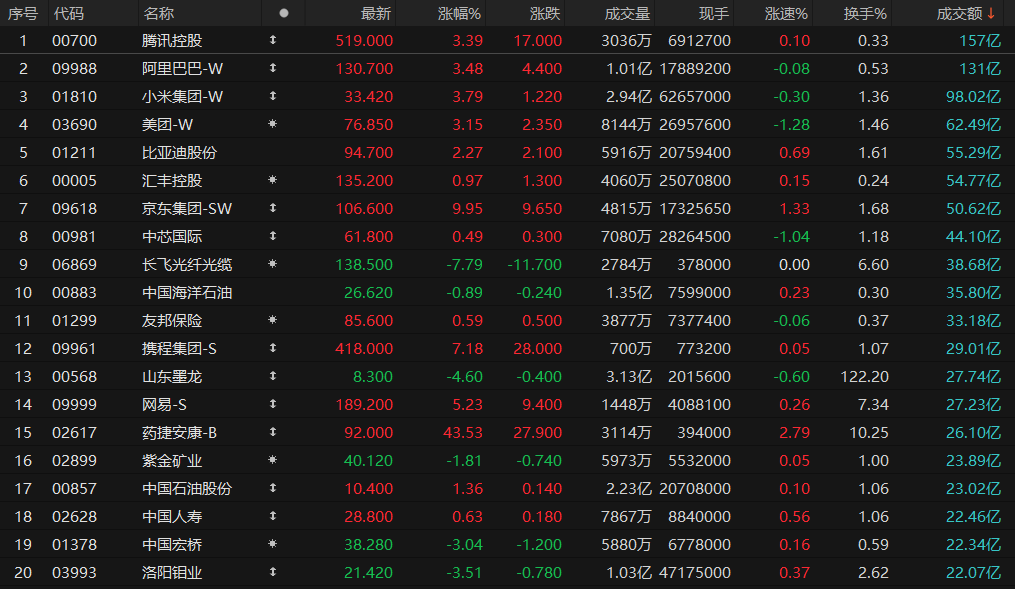Click the 最新 column header

coord(376,14)
